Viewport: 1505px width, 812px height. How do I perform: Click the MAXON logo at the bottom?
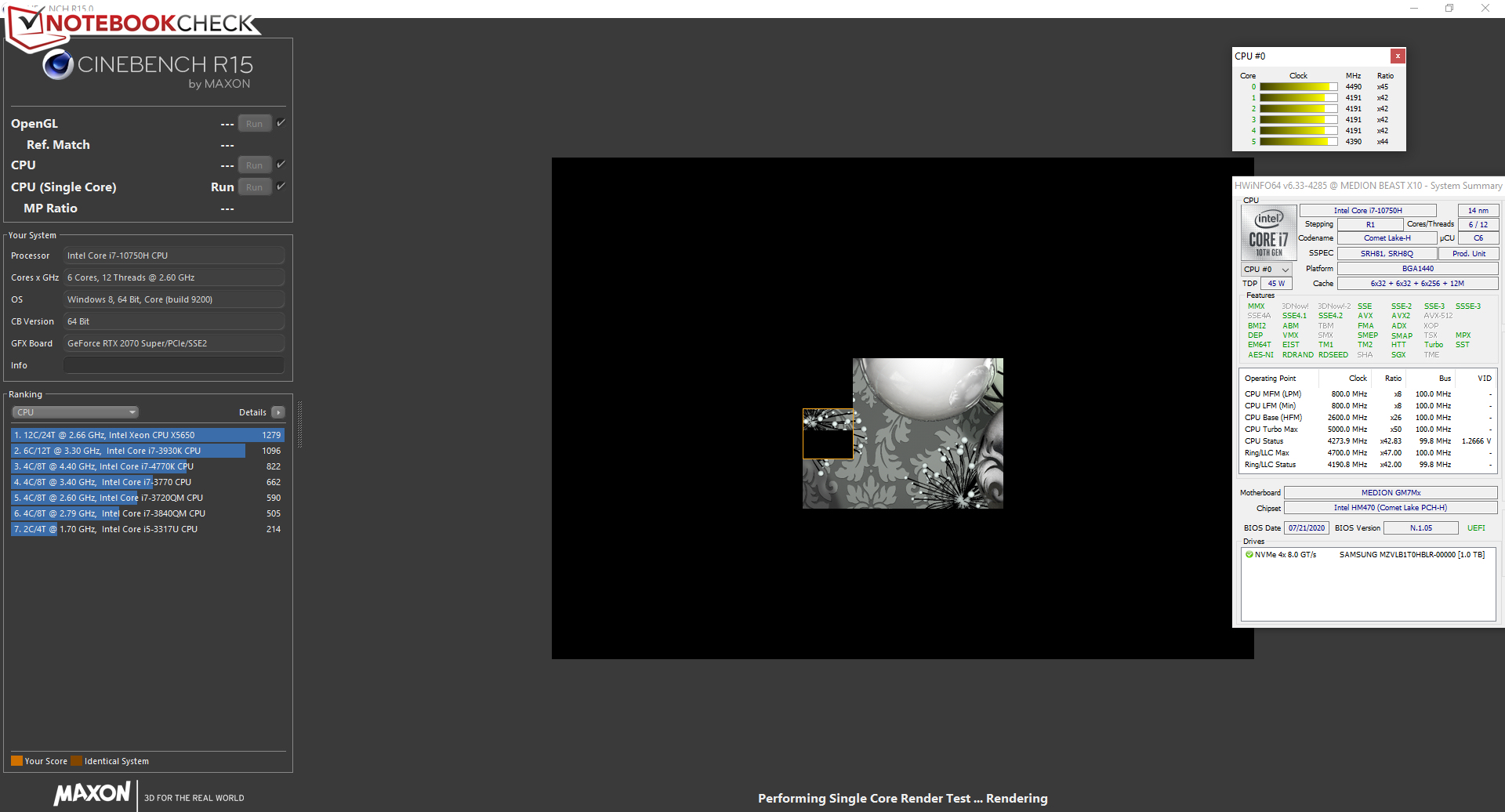[x=92, y=793]
